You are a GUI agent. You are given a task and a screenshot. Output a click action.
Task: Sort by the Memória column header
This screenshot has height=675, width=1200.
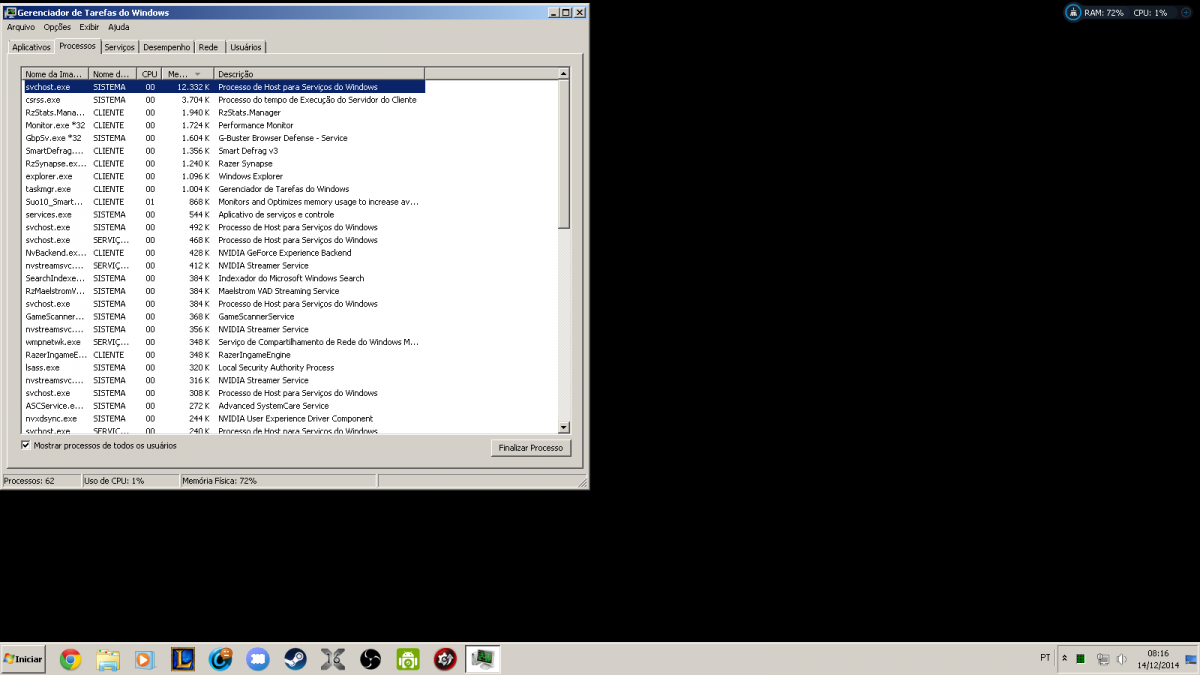[188, 74]
